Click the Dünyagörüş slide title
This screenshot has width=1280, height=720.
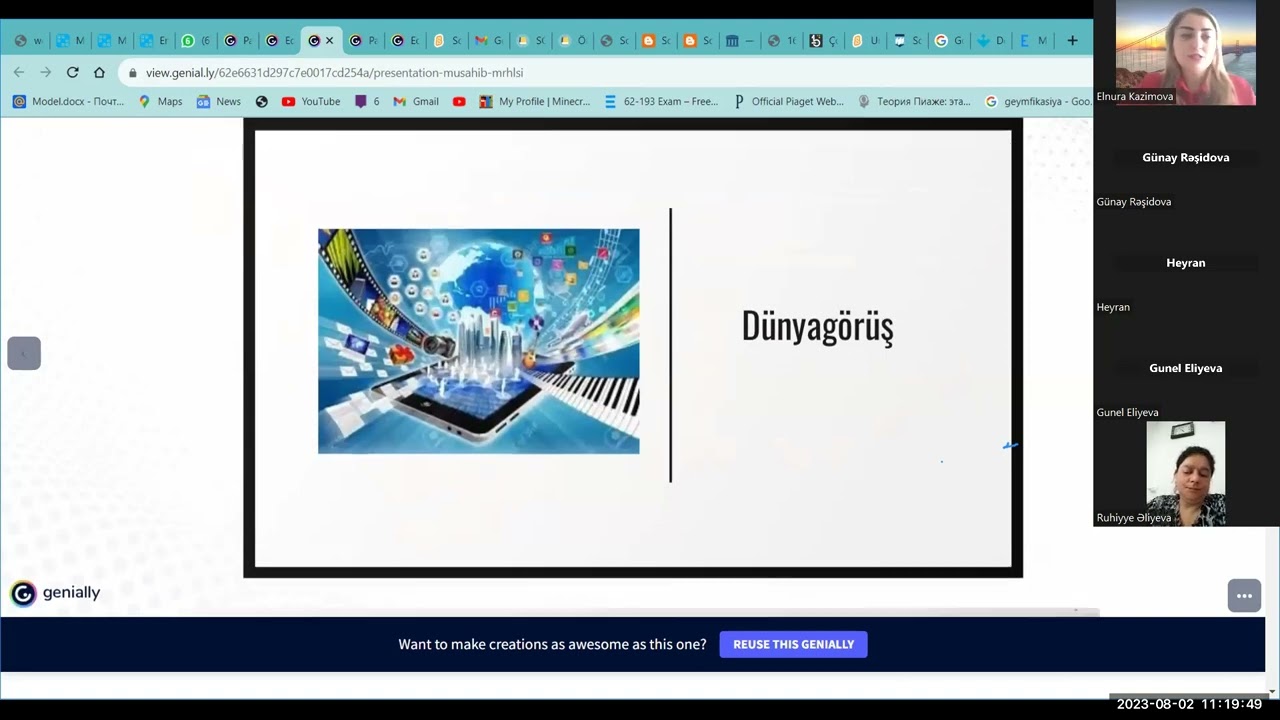[x=817, y=327]
